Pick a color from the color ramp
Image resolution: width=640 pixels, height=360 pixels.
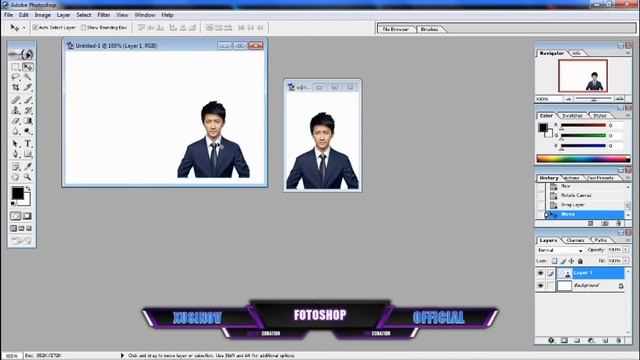pyautogui.click(x=583, y=159)
